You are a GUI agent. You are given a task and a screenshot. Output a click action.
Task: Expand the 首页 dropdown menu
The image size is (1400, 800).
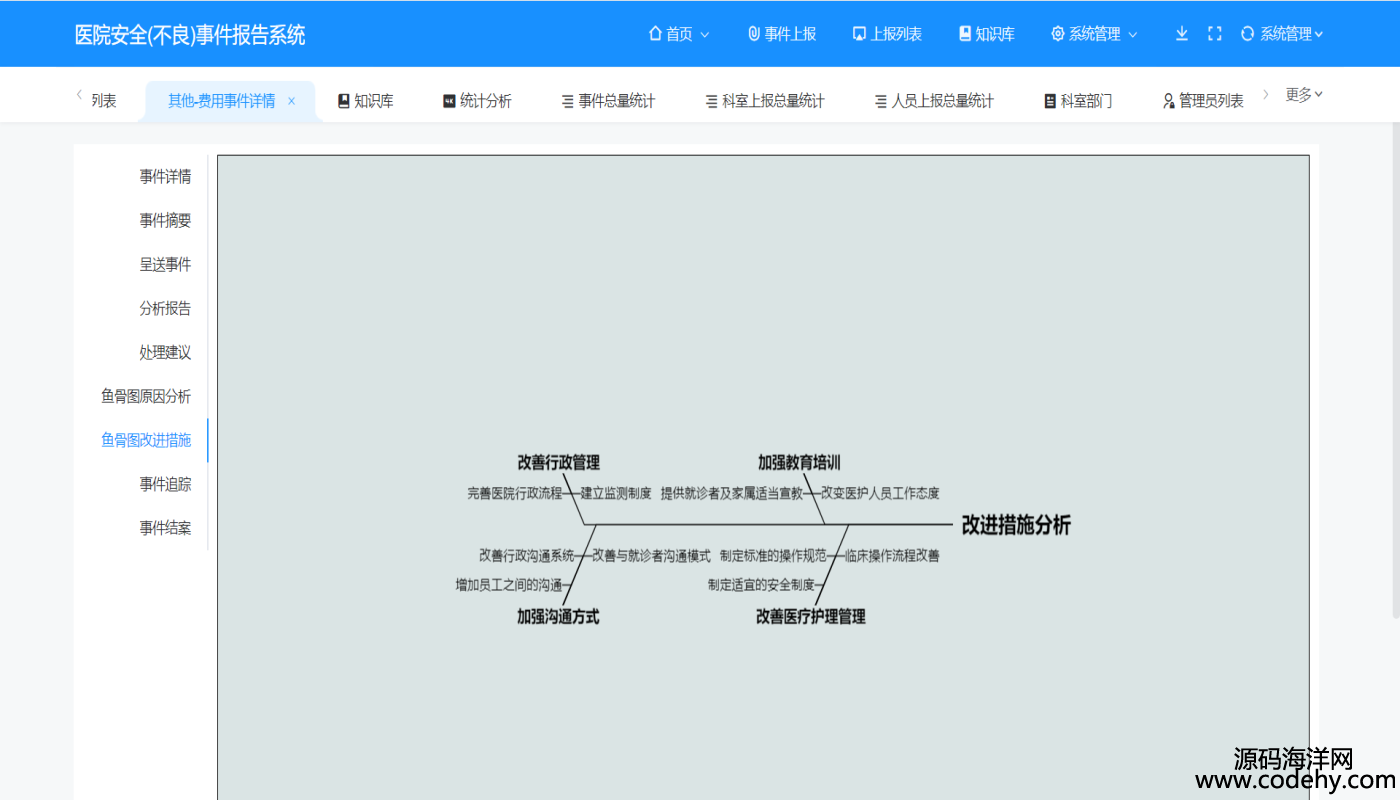(679, 34)
